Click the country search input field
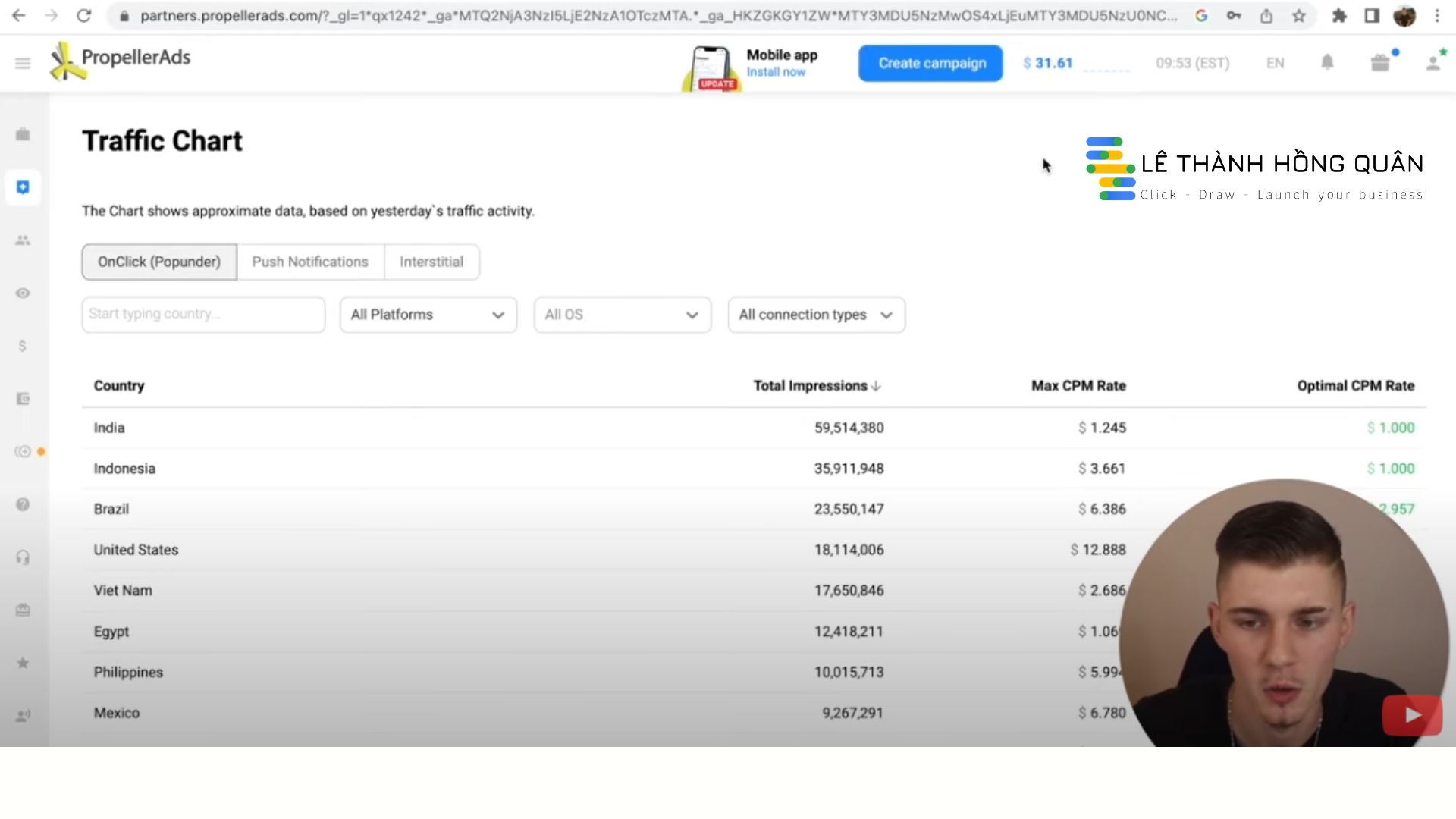The width and height of the screenshot is (1456, 819). click(x=202, y=314)
